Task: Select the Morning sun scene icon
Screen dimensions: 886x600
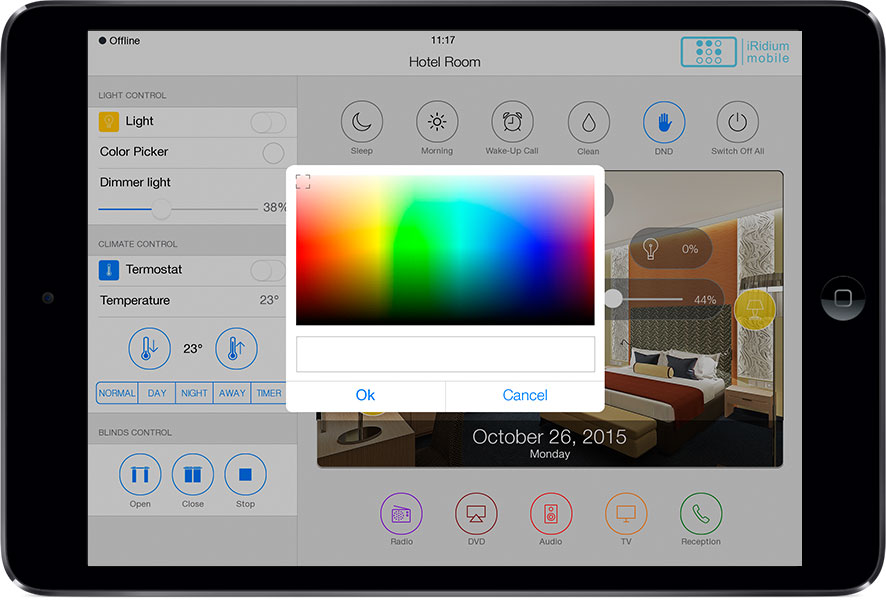Action: tap(437, 123)
